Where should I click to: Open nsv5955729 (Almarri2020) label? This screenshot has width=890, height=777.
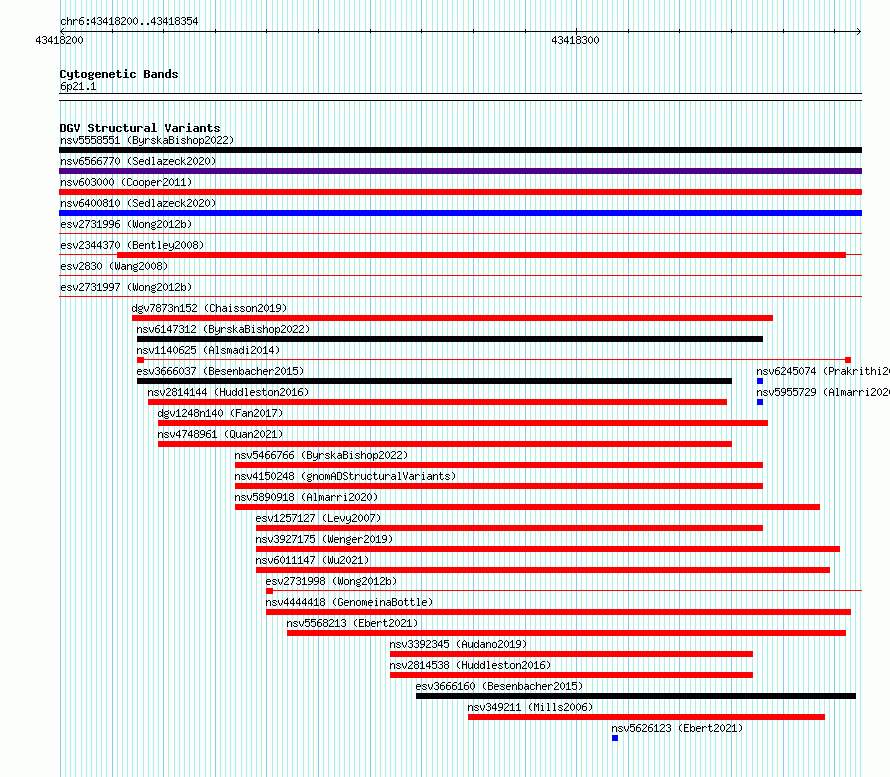pos(823,392)
